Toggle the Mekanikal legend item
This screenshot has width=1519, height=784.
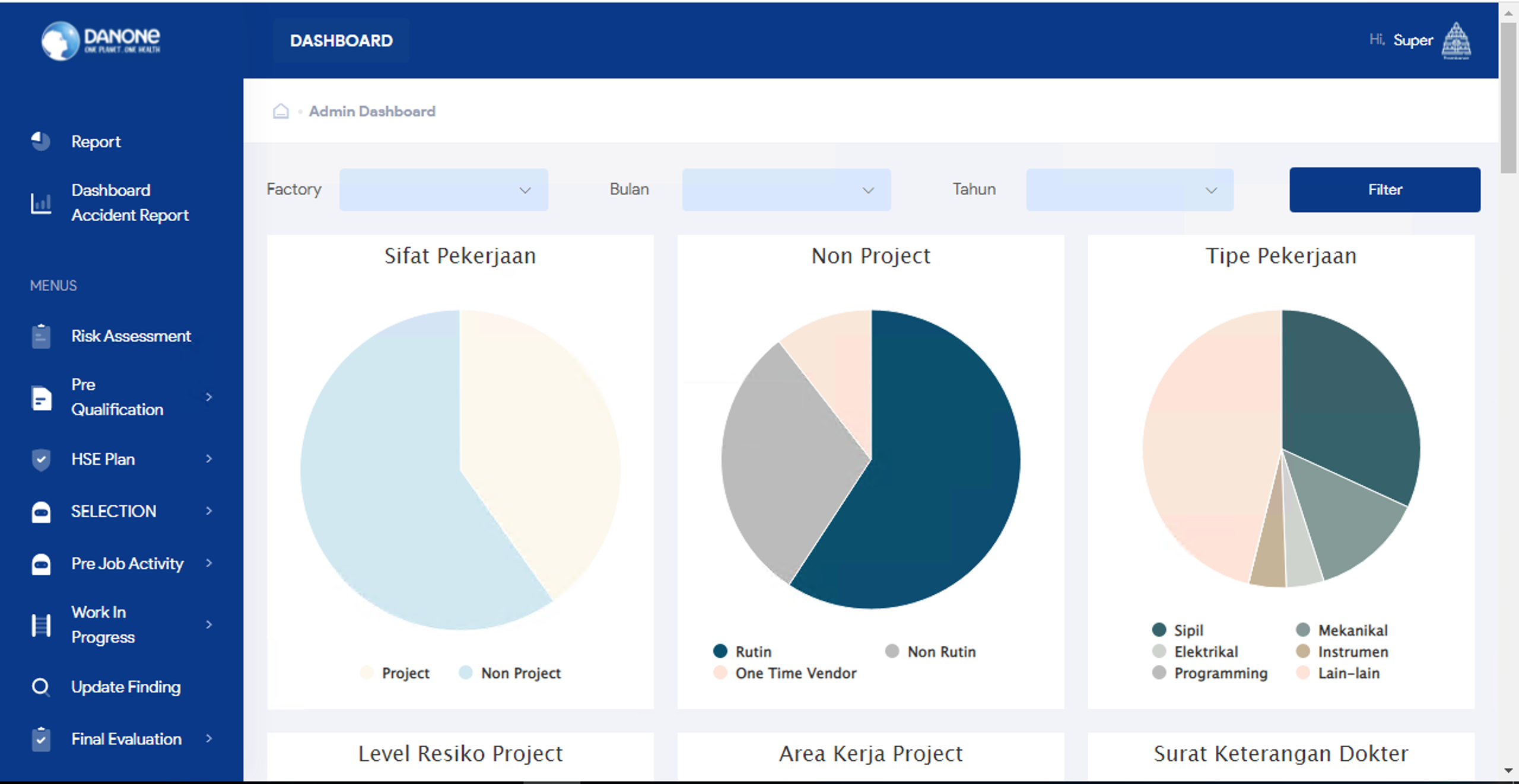pyautogui.click(x=1342, y=630)
